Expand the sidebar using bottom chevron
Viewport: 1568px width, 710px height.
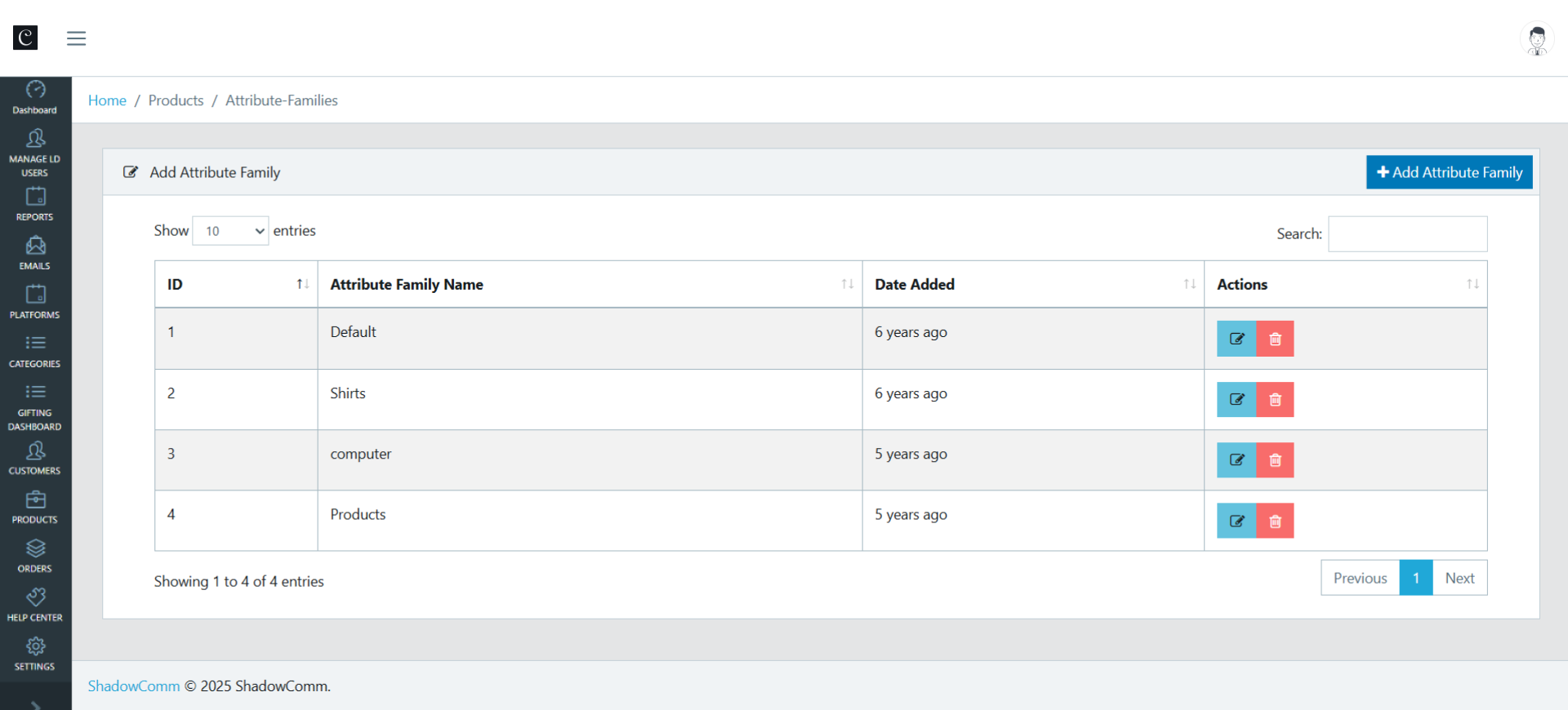(x=35, y=703)
